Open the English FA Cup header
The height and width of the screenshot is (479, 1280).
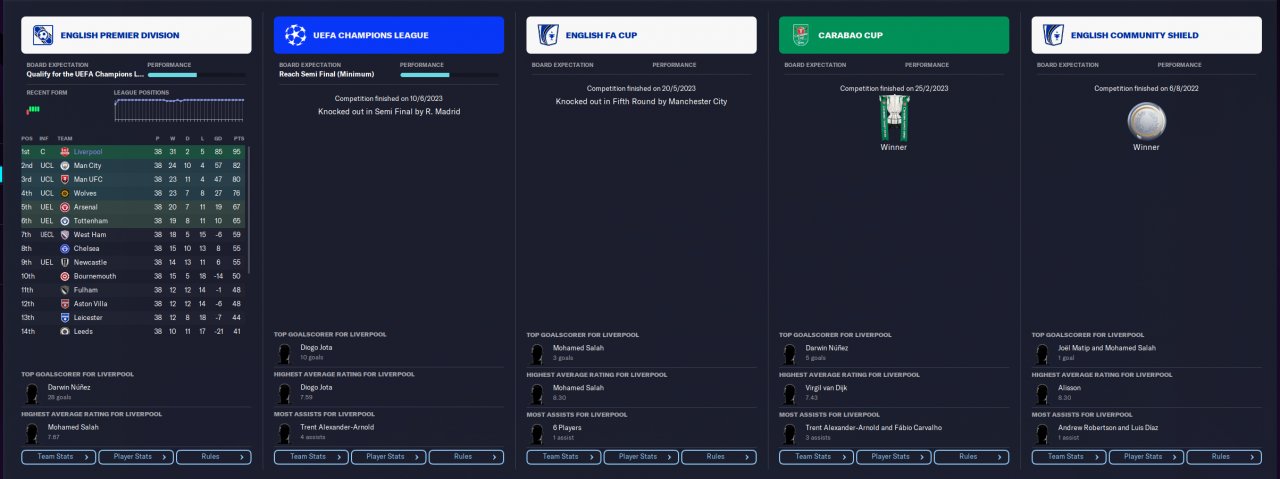point(642,35)
